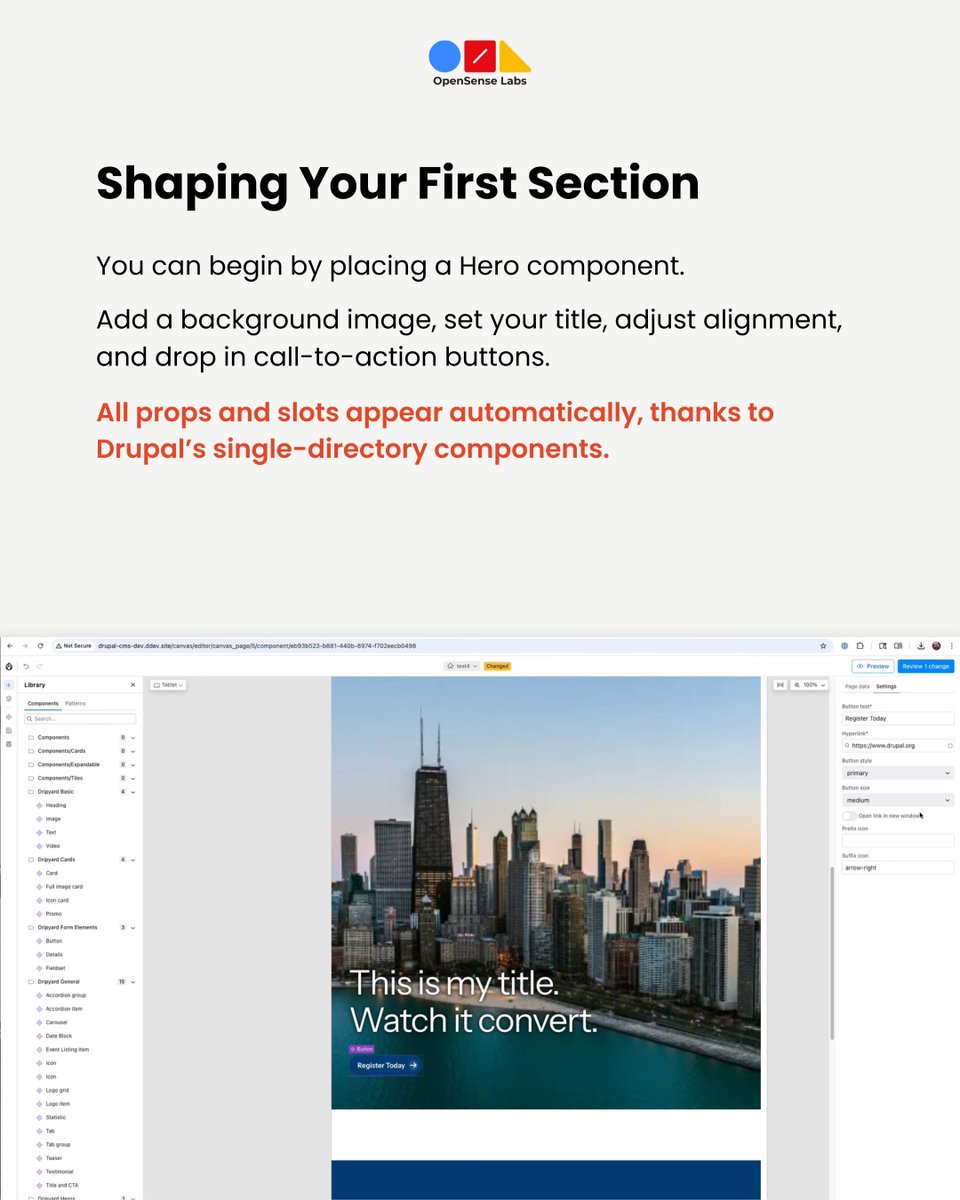Bookmark this page with the star icon

click(823, 646)
